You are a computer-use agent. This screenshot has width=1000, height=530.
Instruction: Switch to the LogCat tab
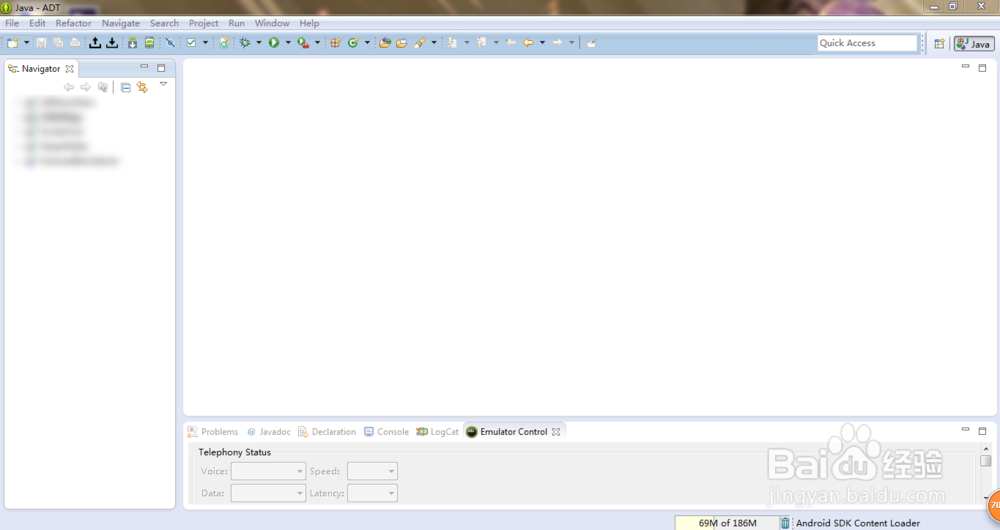tap(438, 432)
